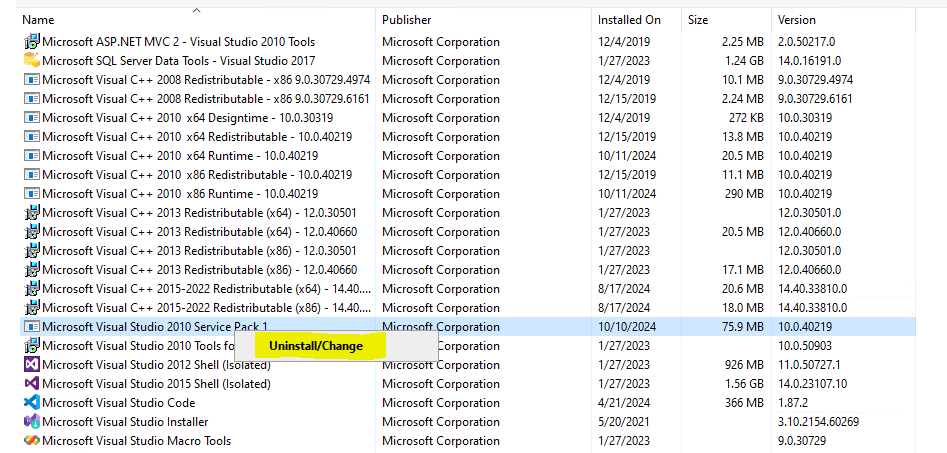The image size is (947, 453).
Task: Click icon of Visual C++ 2015-2022 Redistributable (x64)
Action: click(31, 289)
